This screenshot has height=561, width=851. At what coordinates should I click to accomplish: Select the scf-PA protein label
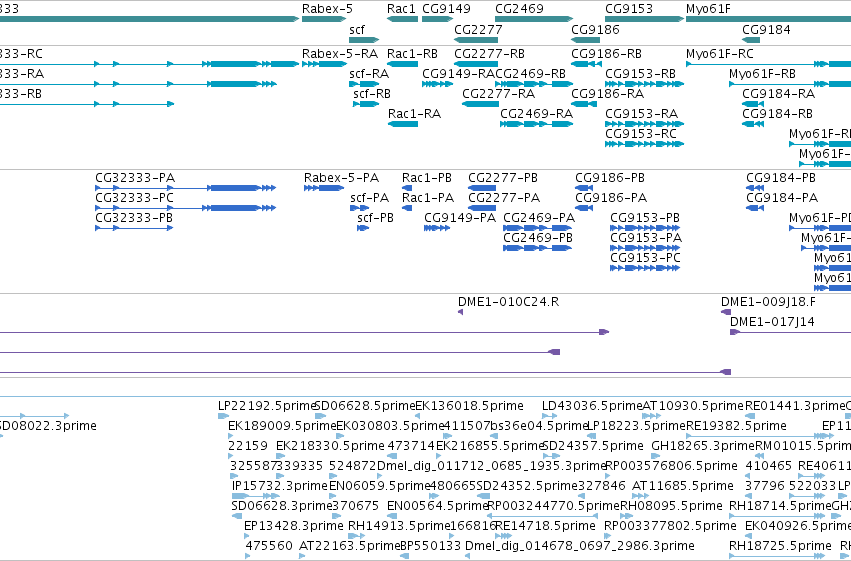370,198
